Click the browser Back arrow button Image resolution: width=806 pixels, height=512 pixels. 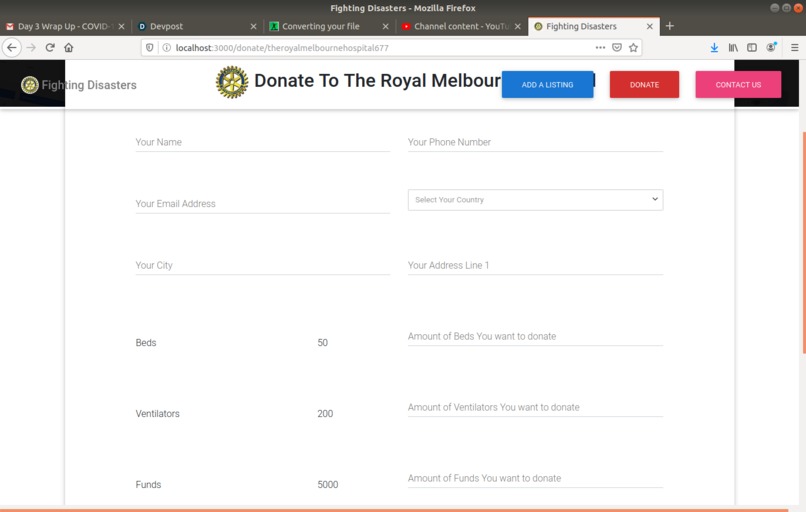(x=12, y=47)
